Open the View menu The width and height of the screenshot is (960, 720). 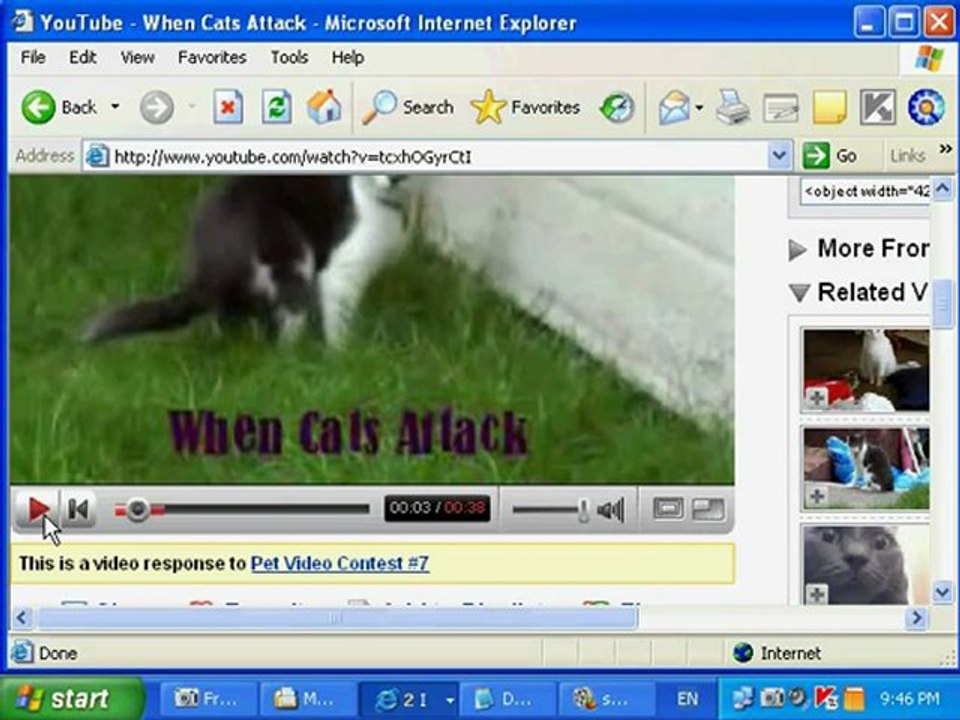tap(137, 58)
